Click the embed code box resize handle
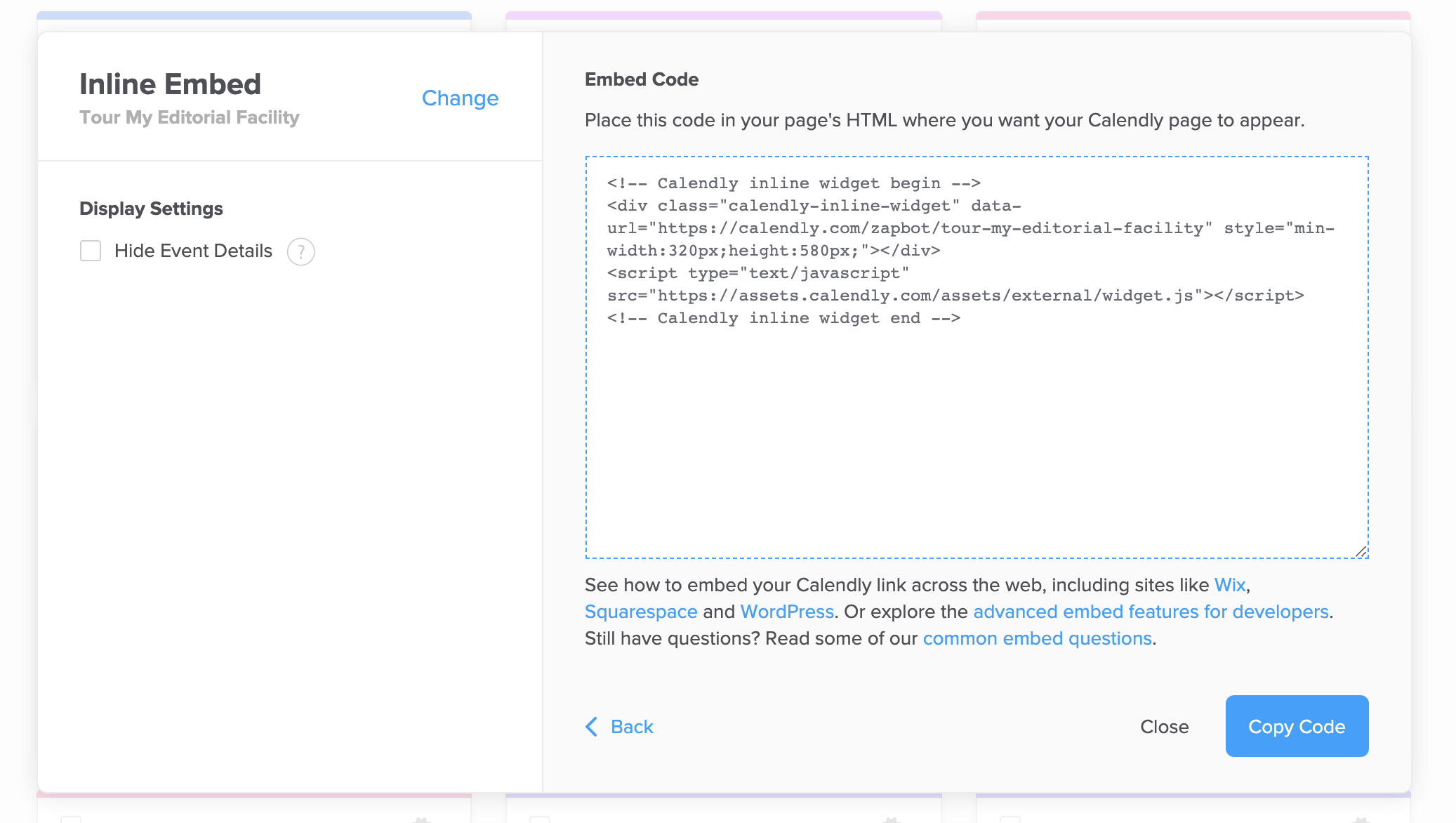This screenshot has height=823, width=1456. 1361,552
